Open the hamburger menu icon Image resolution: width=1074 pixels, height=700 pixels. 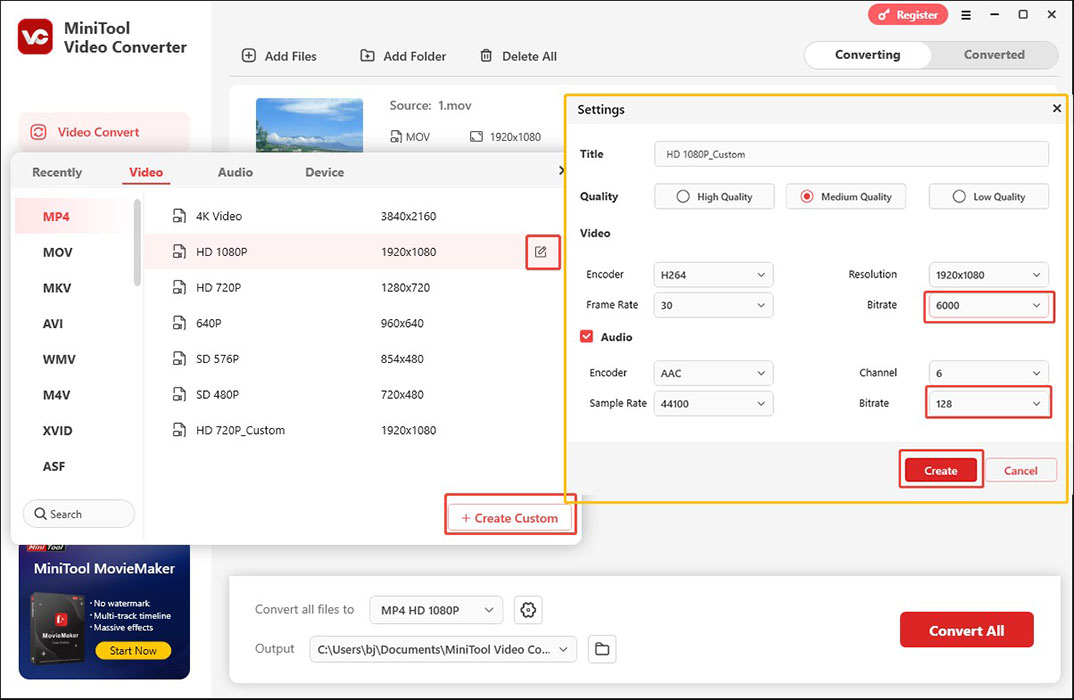(966, 14)
